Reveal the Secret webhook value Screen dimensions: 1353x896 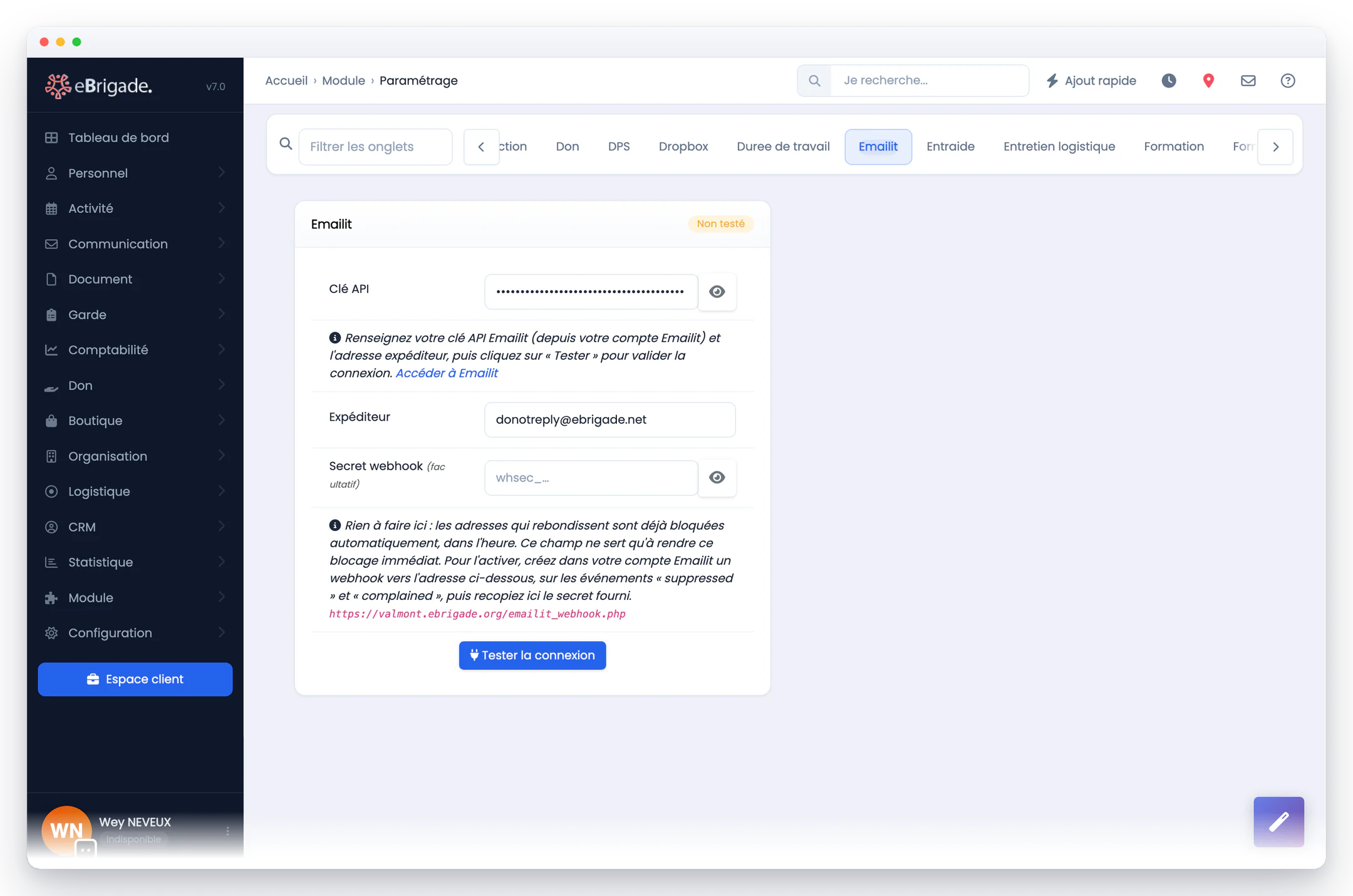[x=717, y=478]
